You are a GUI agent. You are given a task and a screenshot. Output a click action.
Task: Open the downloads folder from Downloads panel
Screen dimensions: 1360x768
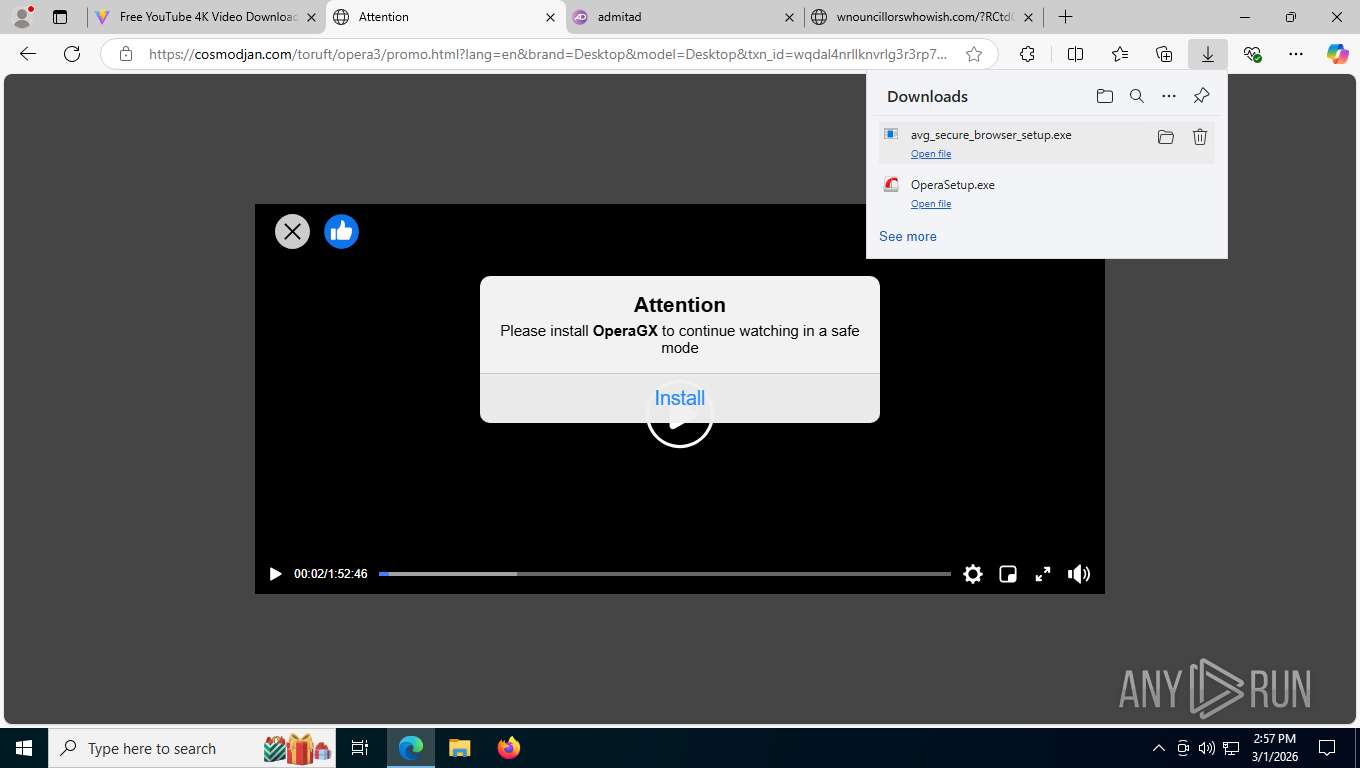[x=1105, y=96]
